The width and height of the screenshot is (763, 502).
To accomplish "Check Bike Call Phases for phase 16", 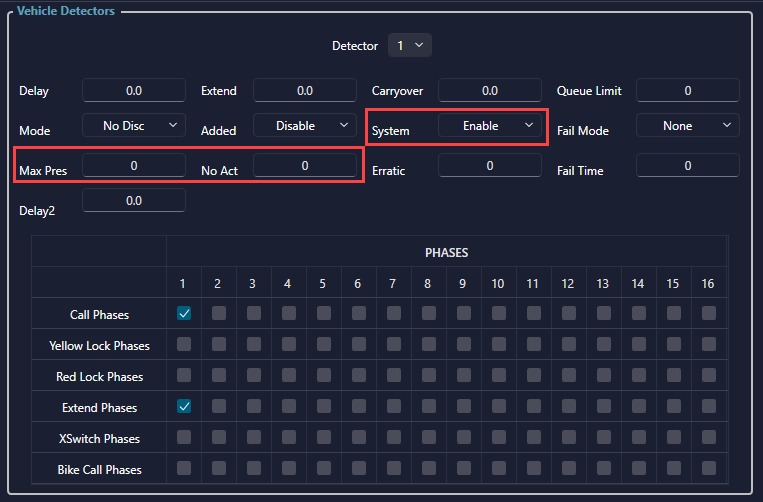I will (708, 469).
